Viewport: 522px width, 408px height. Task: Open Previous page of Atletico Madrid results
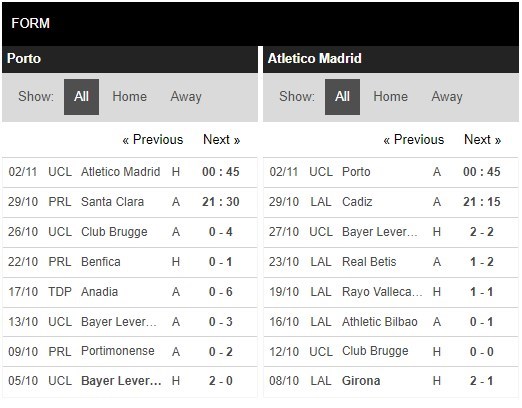414,139
